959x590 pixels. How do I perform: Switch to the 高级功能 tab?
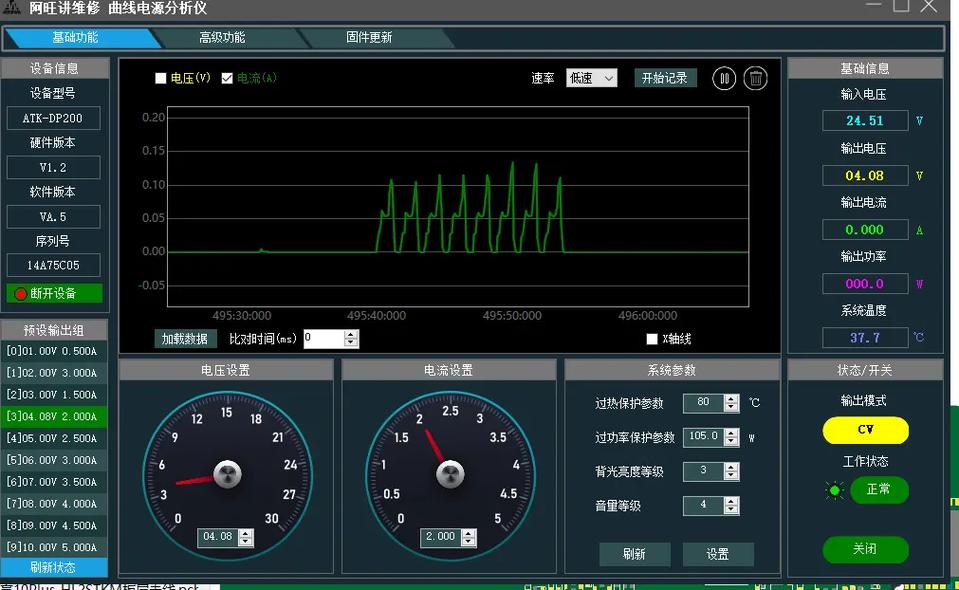[221, 38]
